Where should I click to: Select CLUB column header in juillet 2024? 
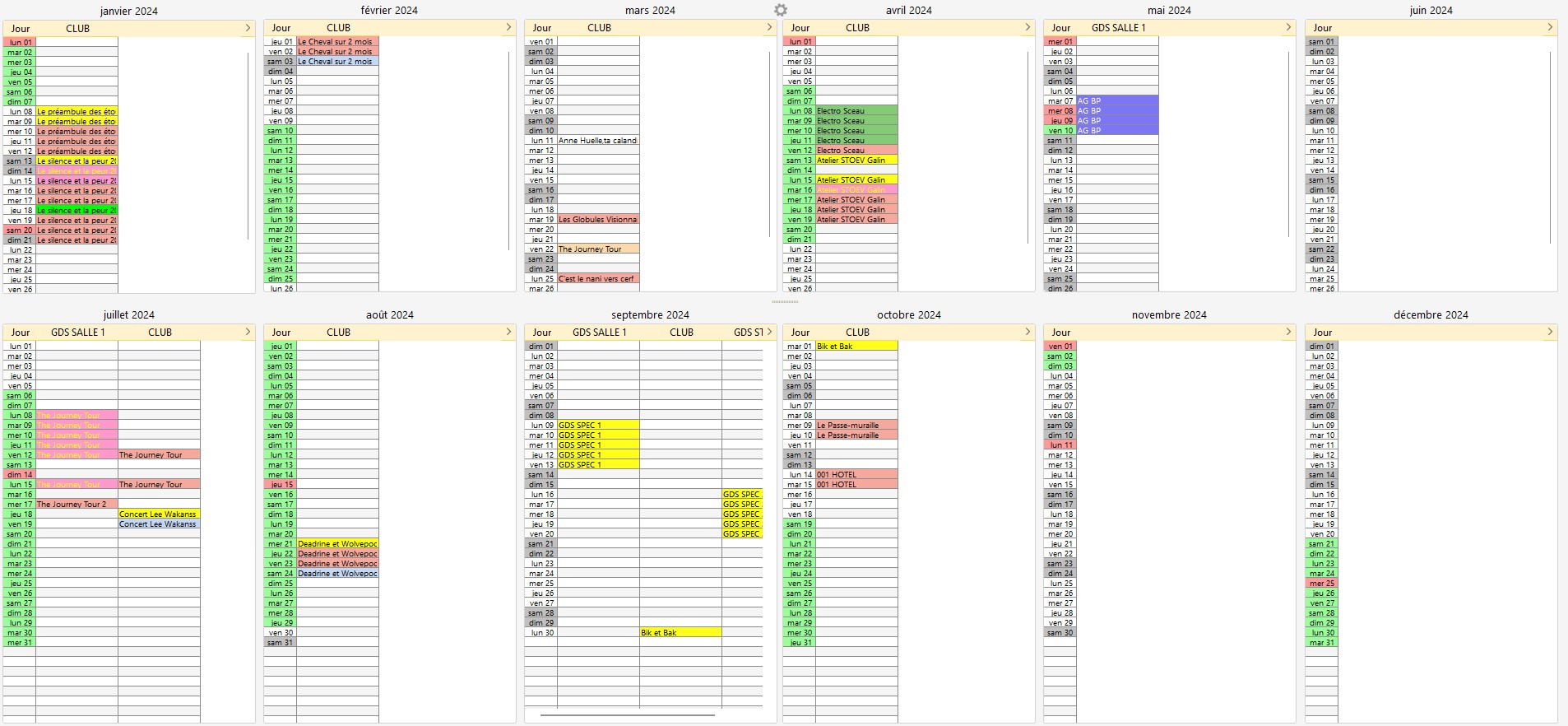[160, 332]
